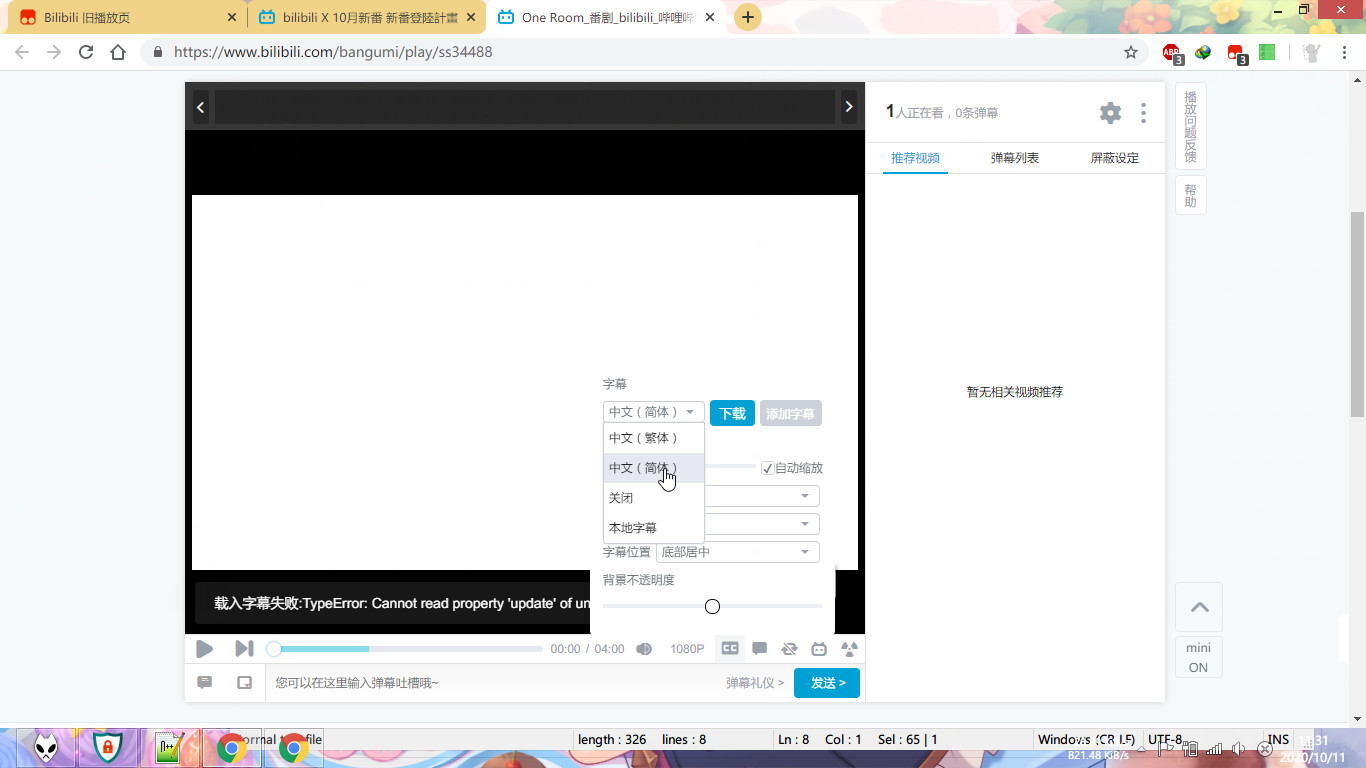Image resolution: width=1366 pixels, height=768 pixels.
Task: Enable 自动缩放 for subtitles
Action: tap(768, 467)
